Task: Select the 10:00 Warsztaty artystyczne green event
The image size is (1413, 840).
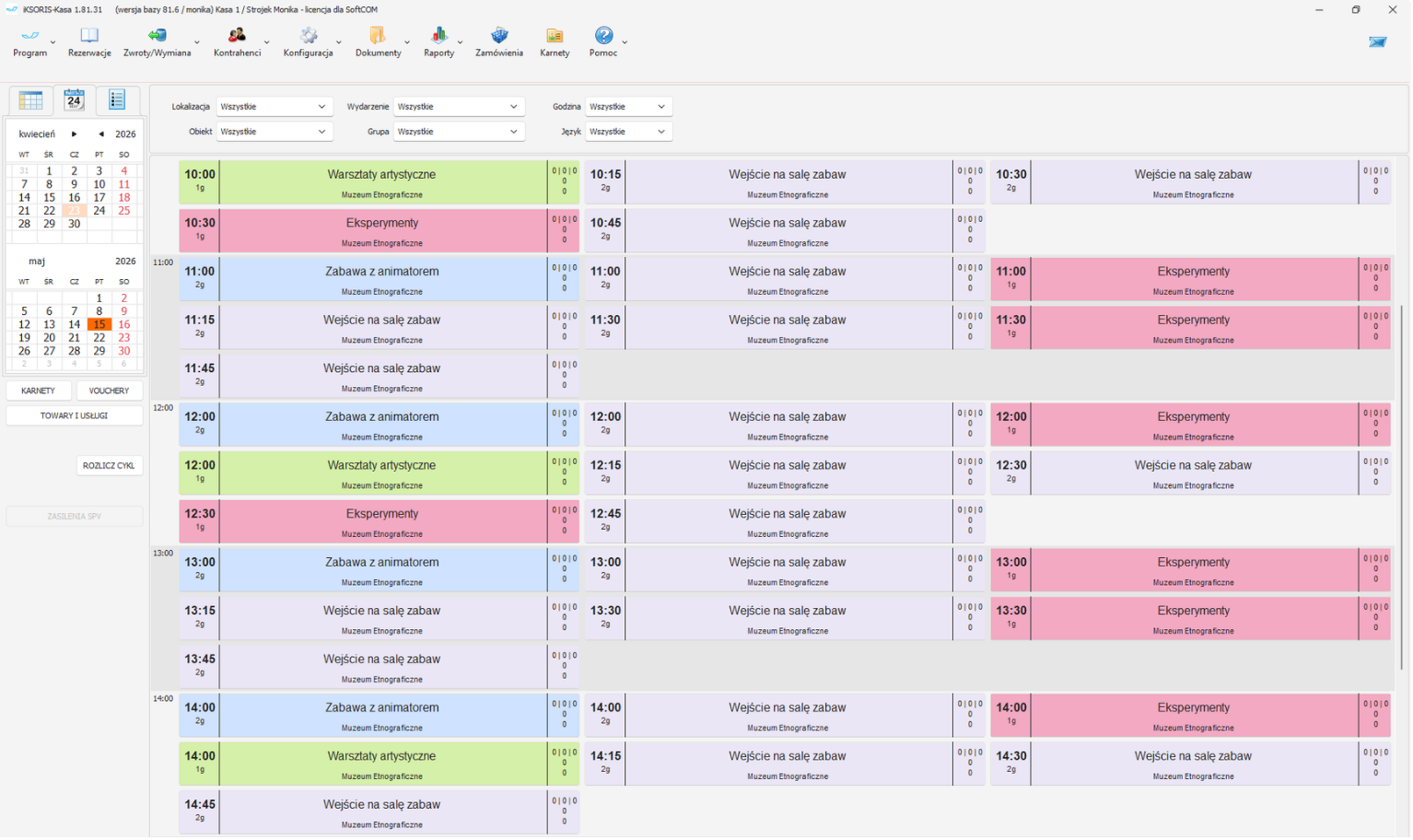Action: (x=379, y=182)
